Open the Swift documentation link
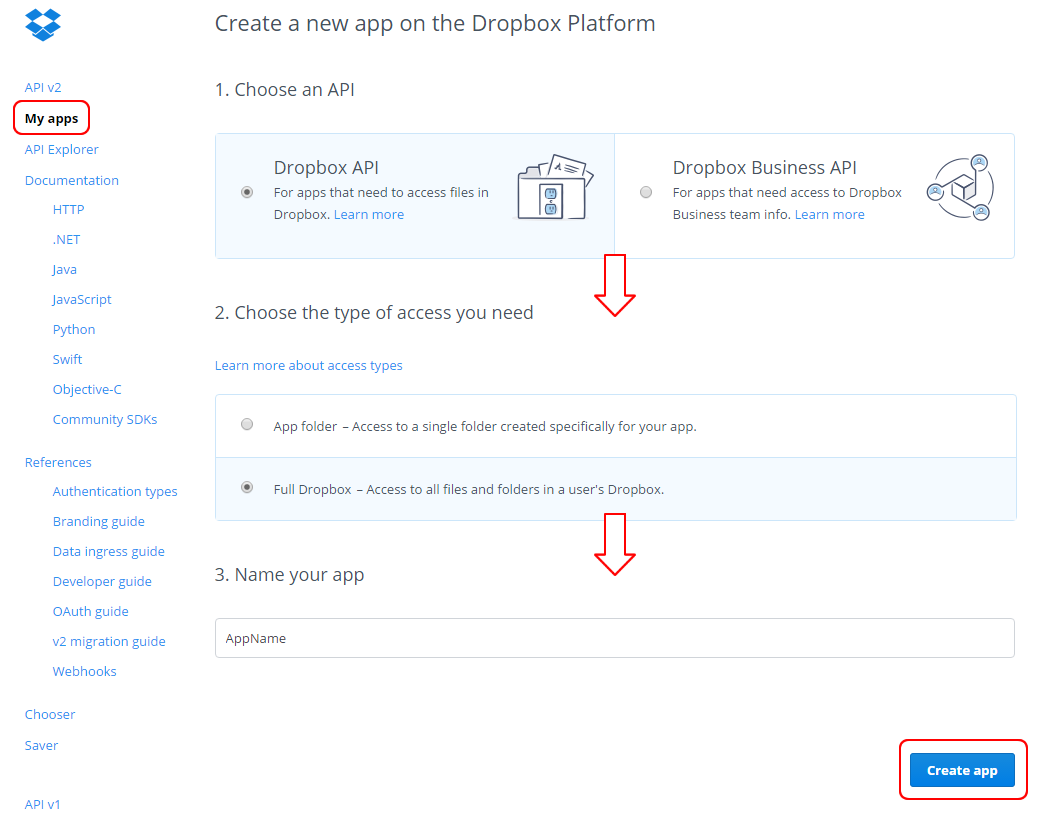 point(67,359)
